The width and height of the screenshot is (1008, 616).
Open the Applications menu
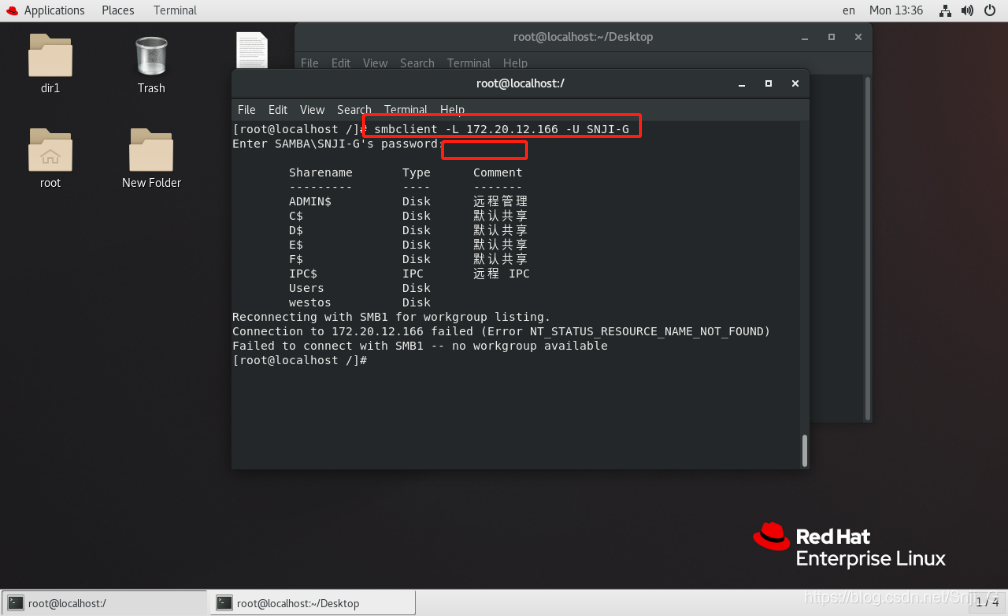54,10
